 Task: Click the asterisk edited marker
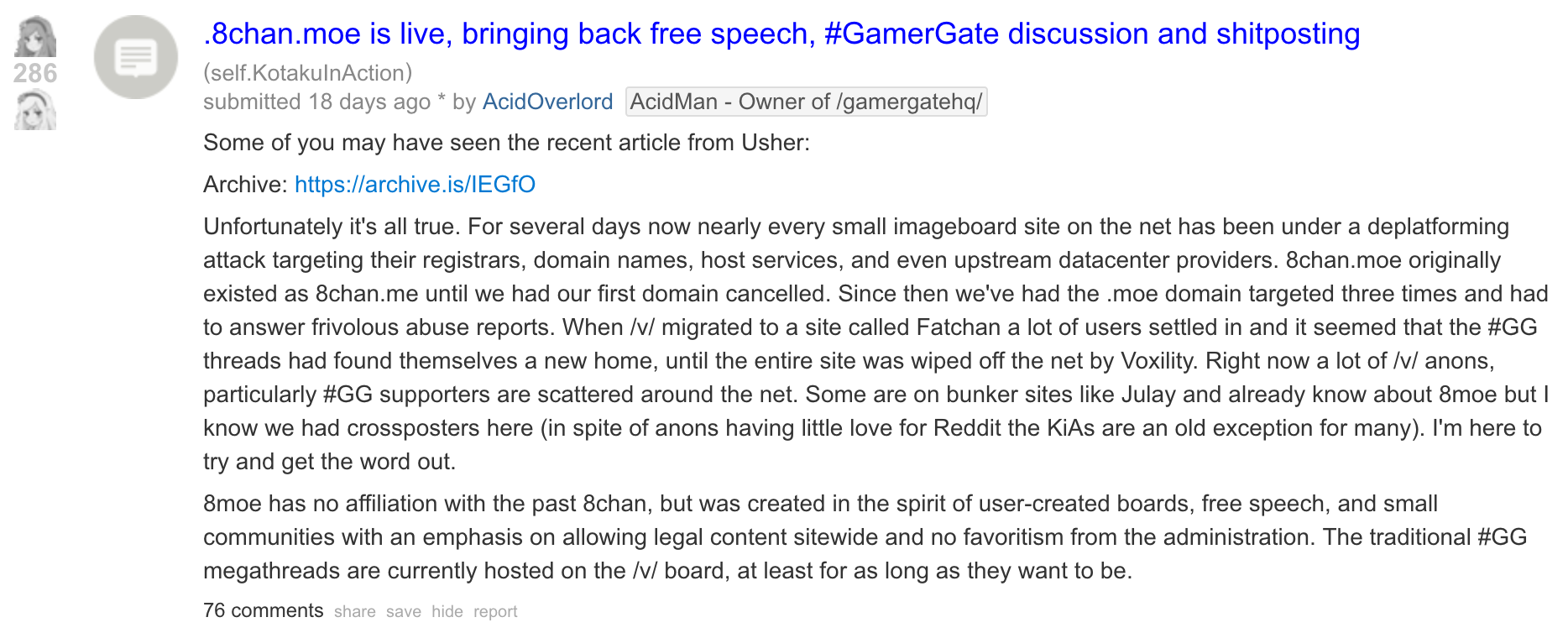pyautogui.click(x=442, y=102)
